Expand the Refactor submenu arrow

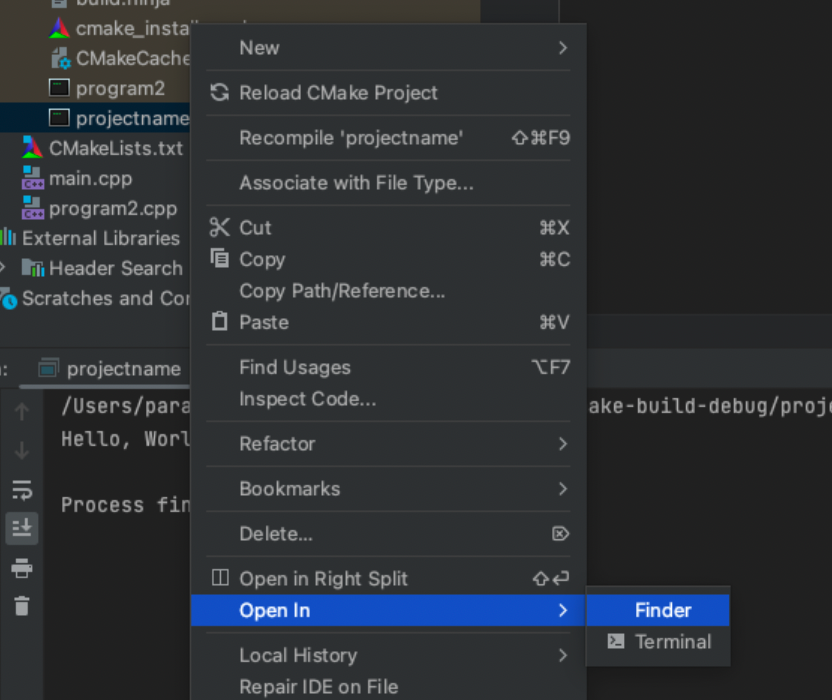click(562, 444)
